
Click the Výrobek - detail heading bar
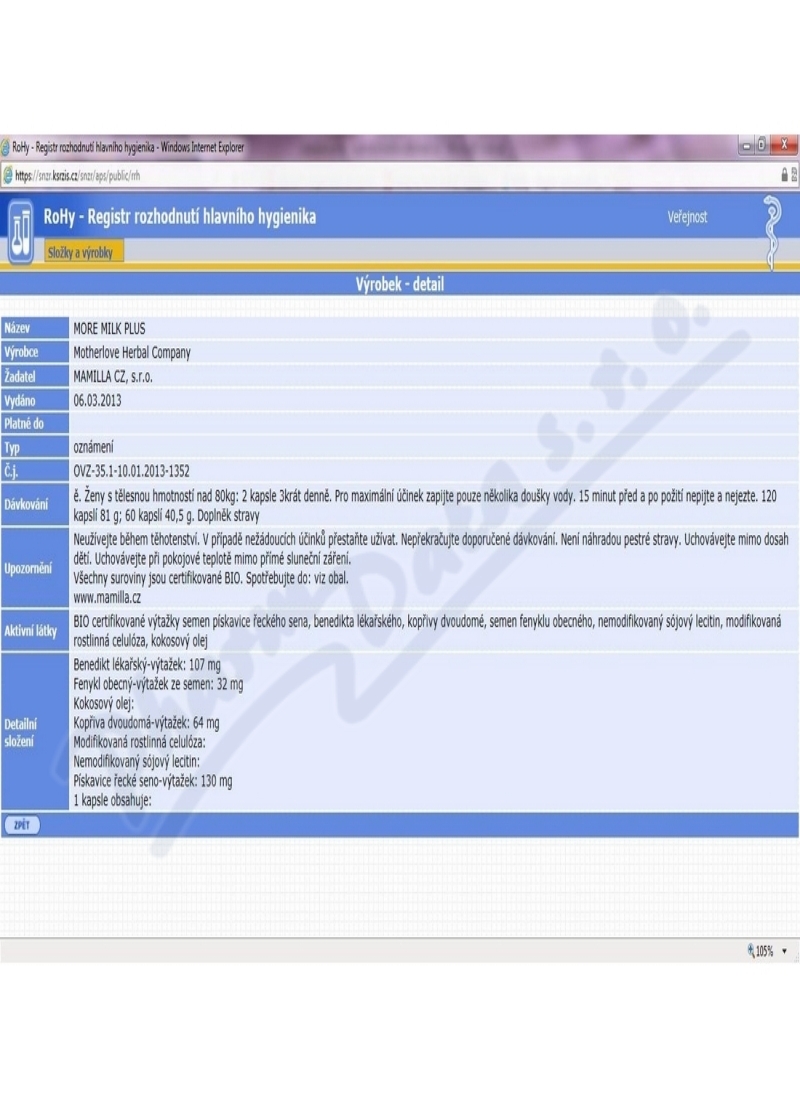click(x=400, y=284)
